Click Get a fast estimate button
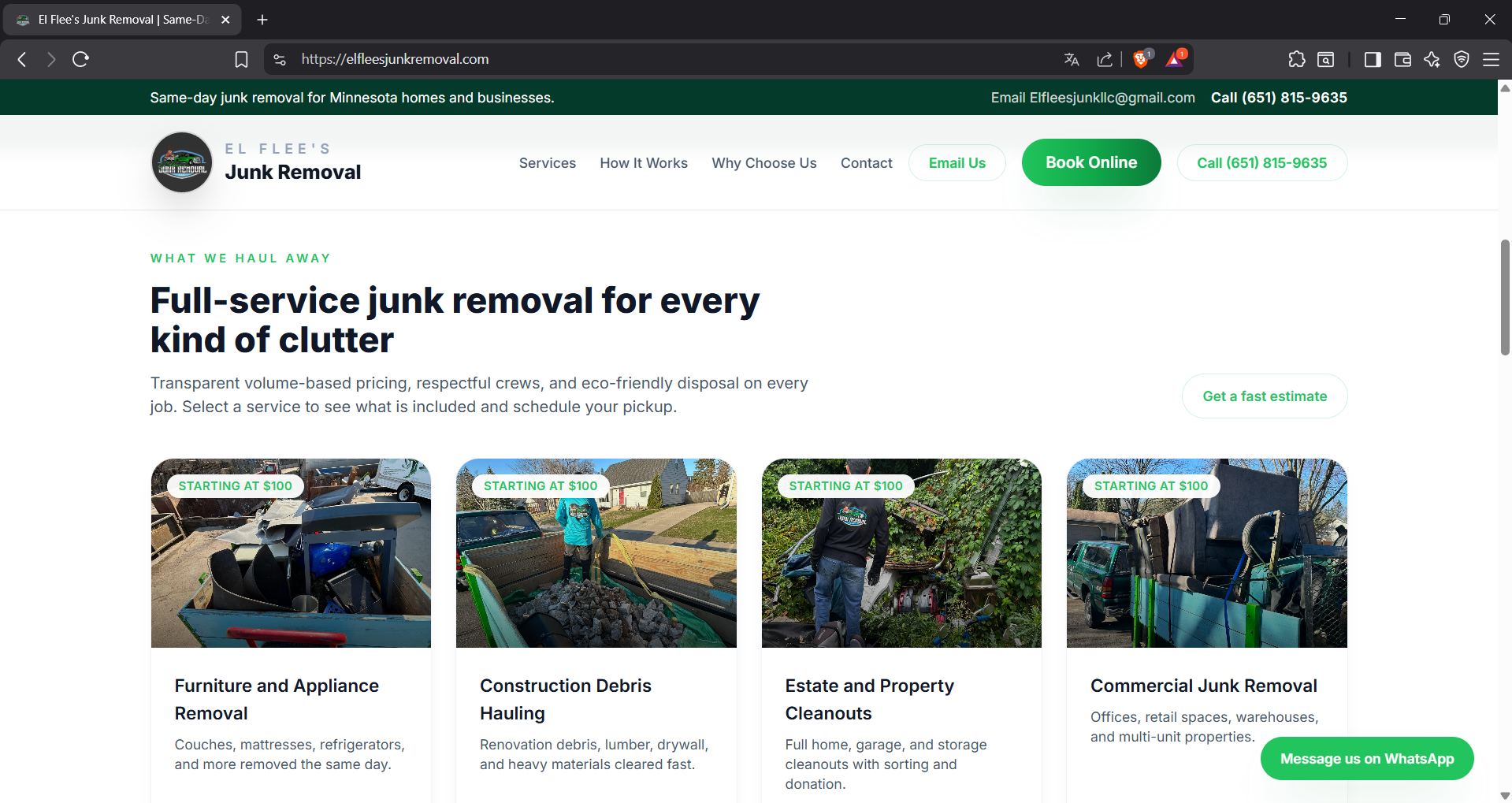The height and width of the screenshot is (803, 1512). 1264,396
